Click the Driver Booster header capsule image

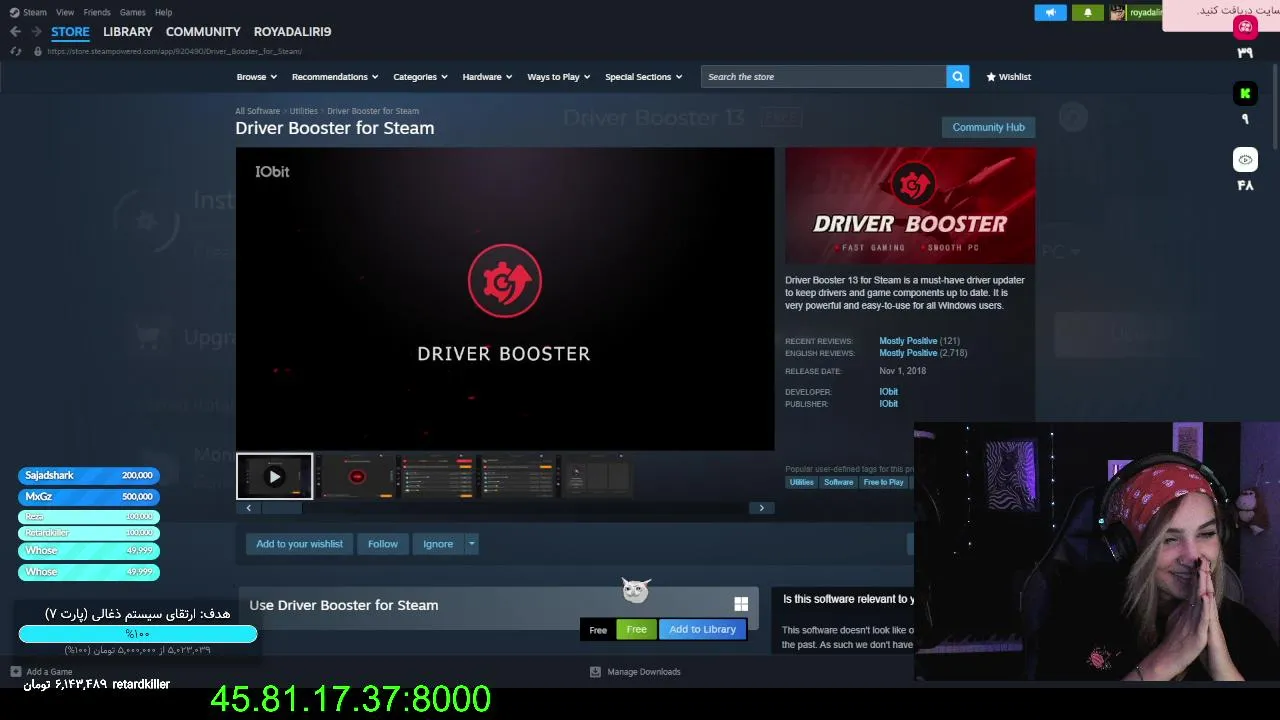coord(910,205)
